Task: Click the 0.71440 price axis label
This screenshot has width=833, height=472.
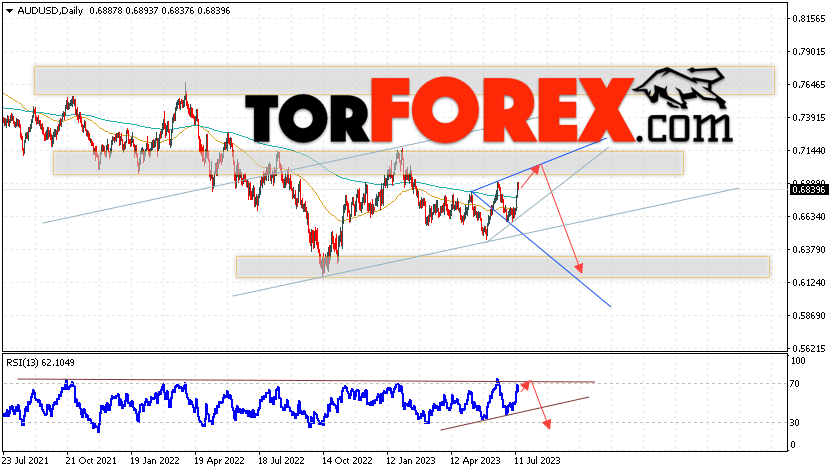Action: point(809,150)
